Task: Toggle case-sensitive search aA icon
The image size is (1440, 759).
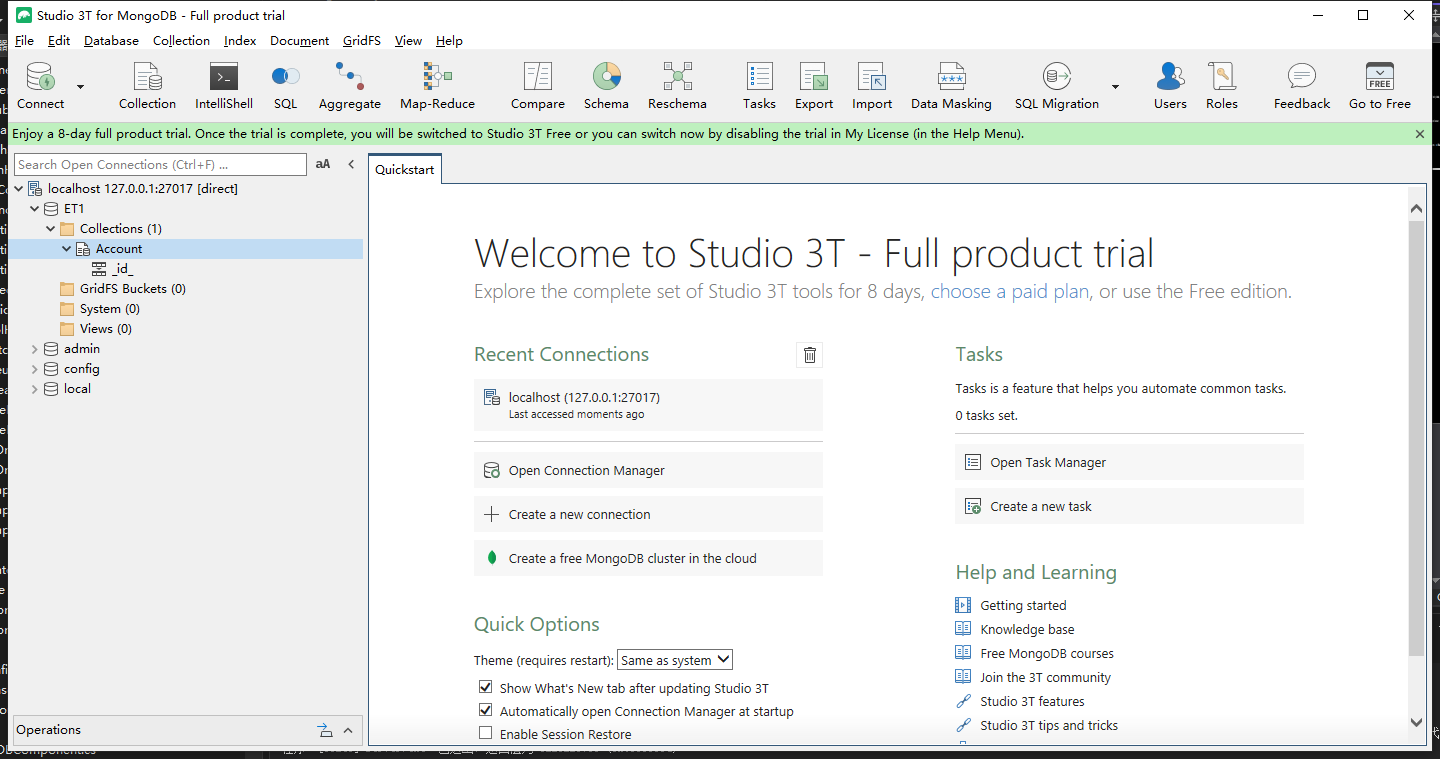Action: (x=323, y=164)
